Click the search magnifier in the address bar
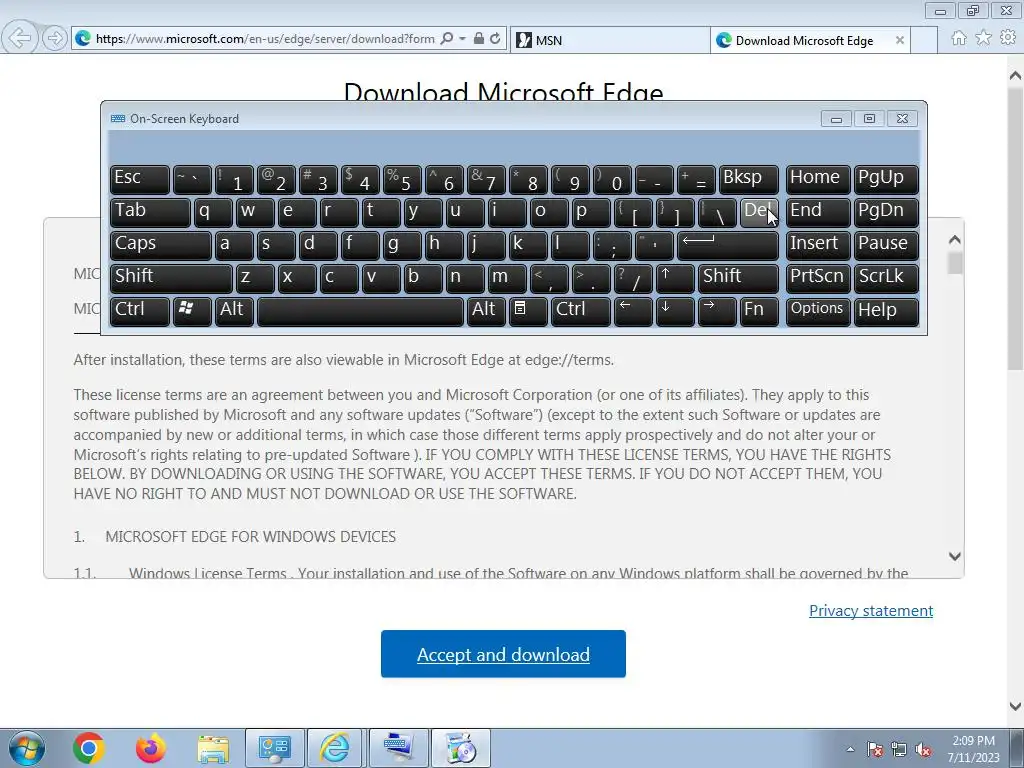 pyautogui.click(x=447, y=39)
